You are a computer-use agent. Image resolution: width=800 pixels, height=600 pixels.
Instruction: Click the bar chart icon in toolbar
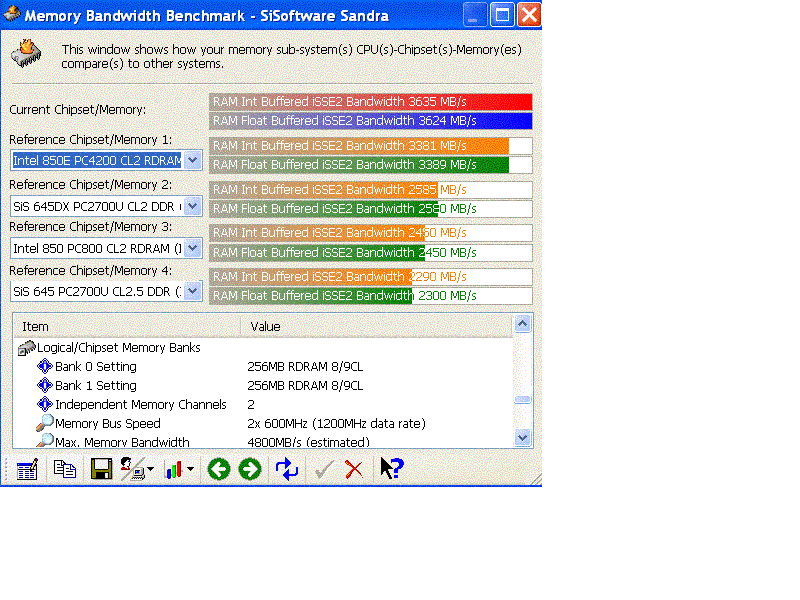[174, 469]
